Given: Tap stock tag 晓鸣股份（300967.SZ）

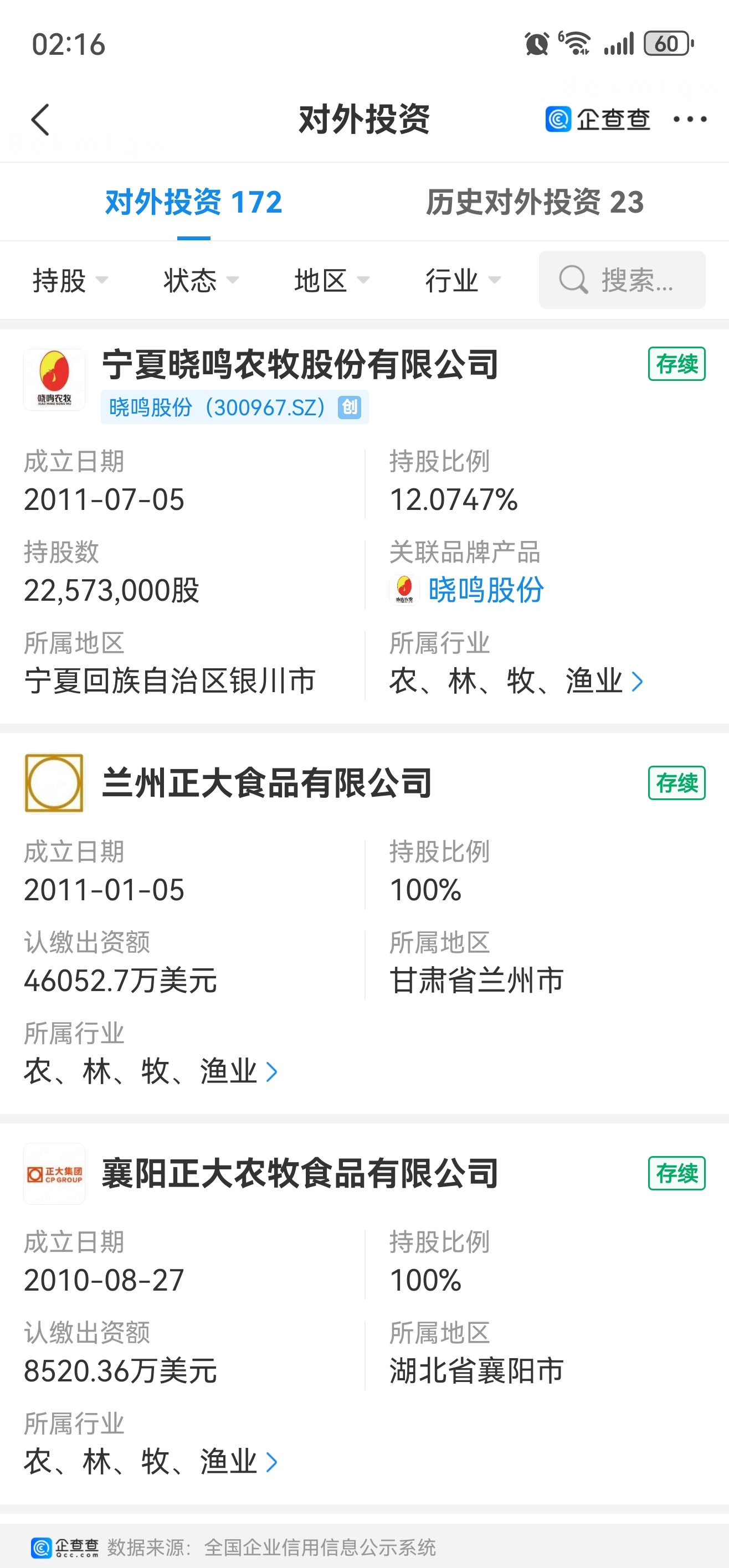Looking at the screenshot, I should [234, 407].
